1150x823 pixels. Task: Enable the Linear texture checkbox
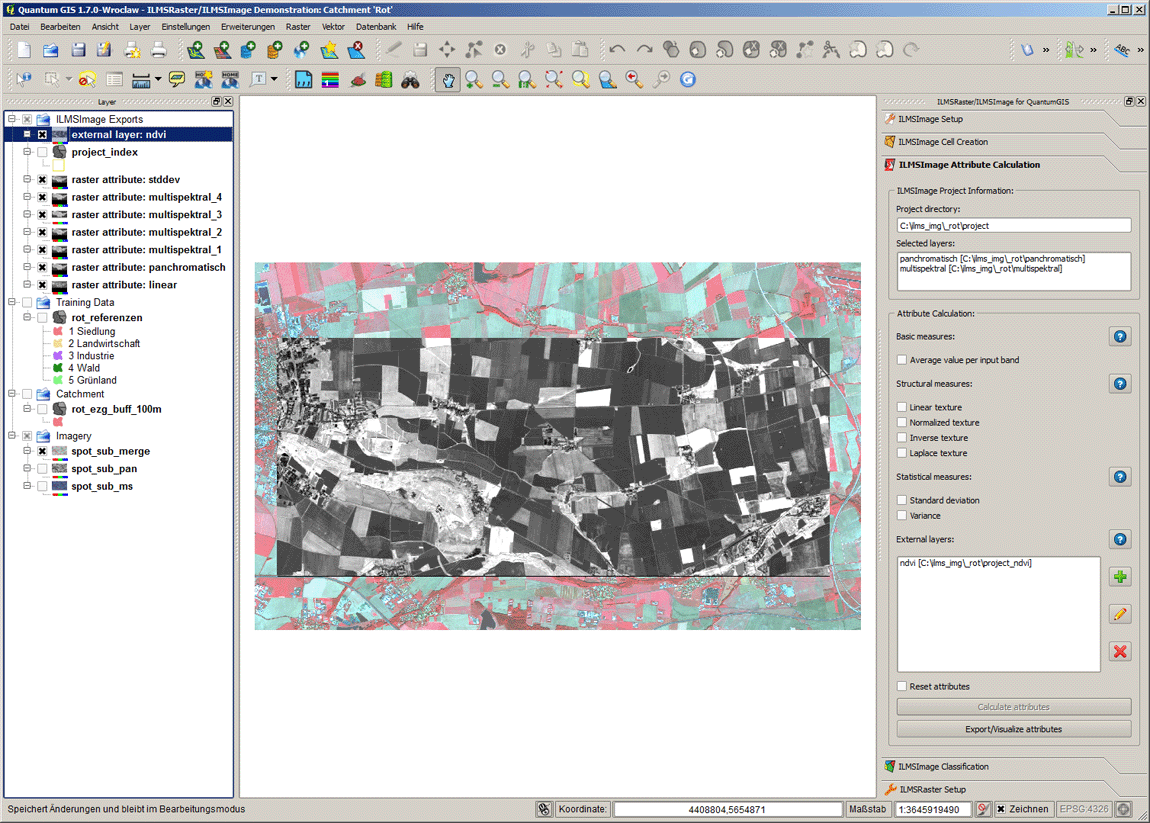tap(902, 408)
